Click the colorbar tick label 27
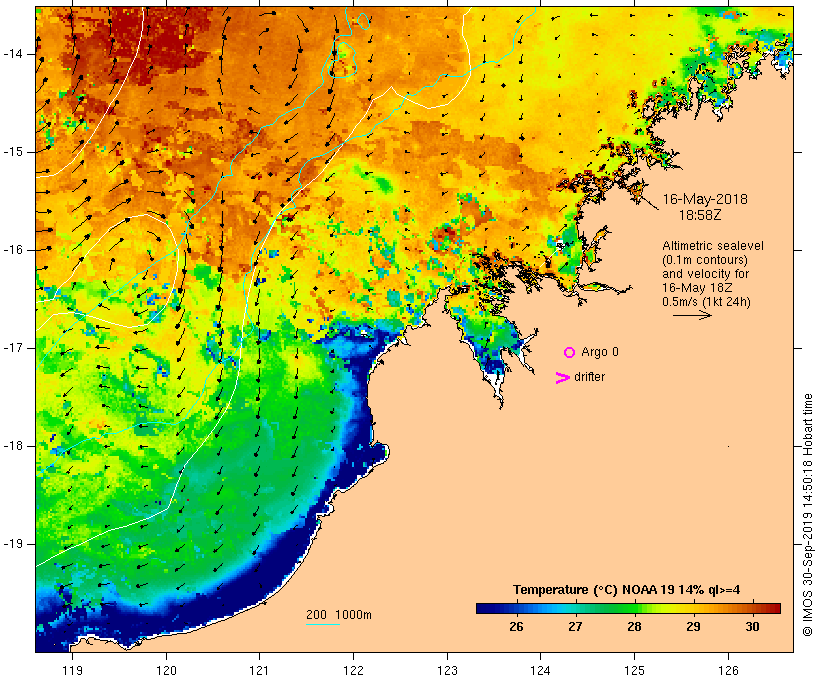Screen dimensions: 820x680 point(575,627)
